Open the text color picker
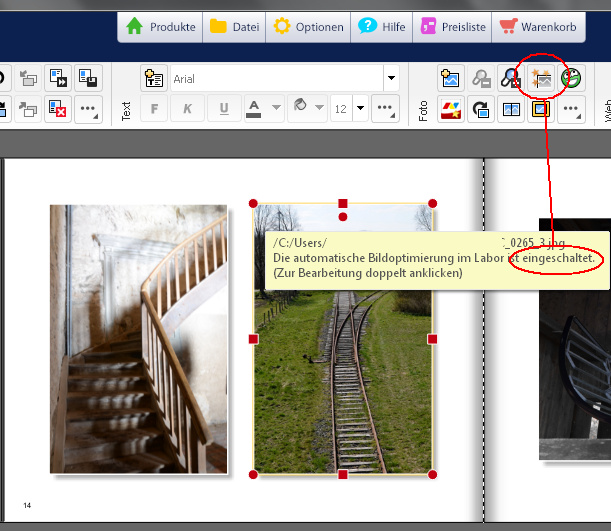This screenshot has height=531, width=611. (x=258, y=108)
